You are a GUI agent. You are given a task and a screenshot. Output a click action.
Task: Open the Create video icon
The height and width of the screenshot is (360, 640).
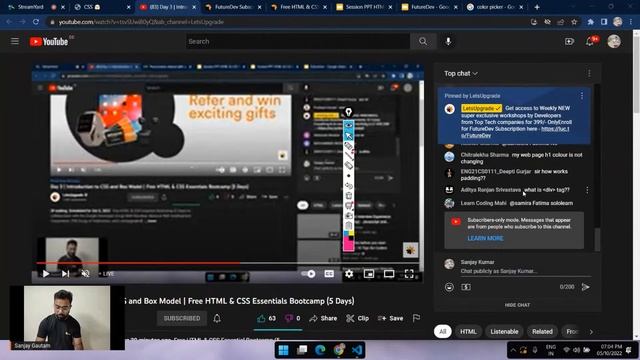tap(569, 42)
